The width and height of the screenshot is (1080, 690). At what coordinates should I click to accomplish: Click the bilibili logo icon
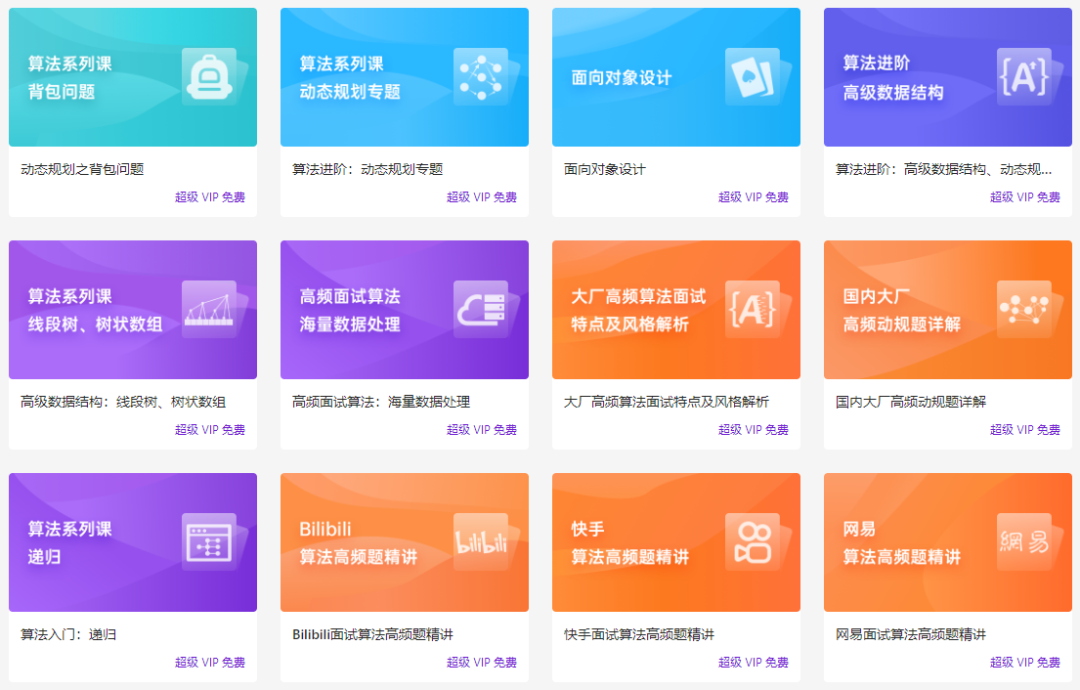(481, 542)
